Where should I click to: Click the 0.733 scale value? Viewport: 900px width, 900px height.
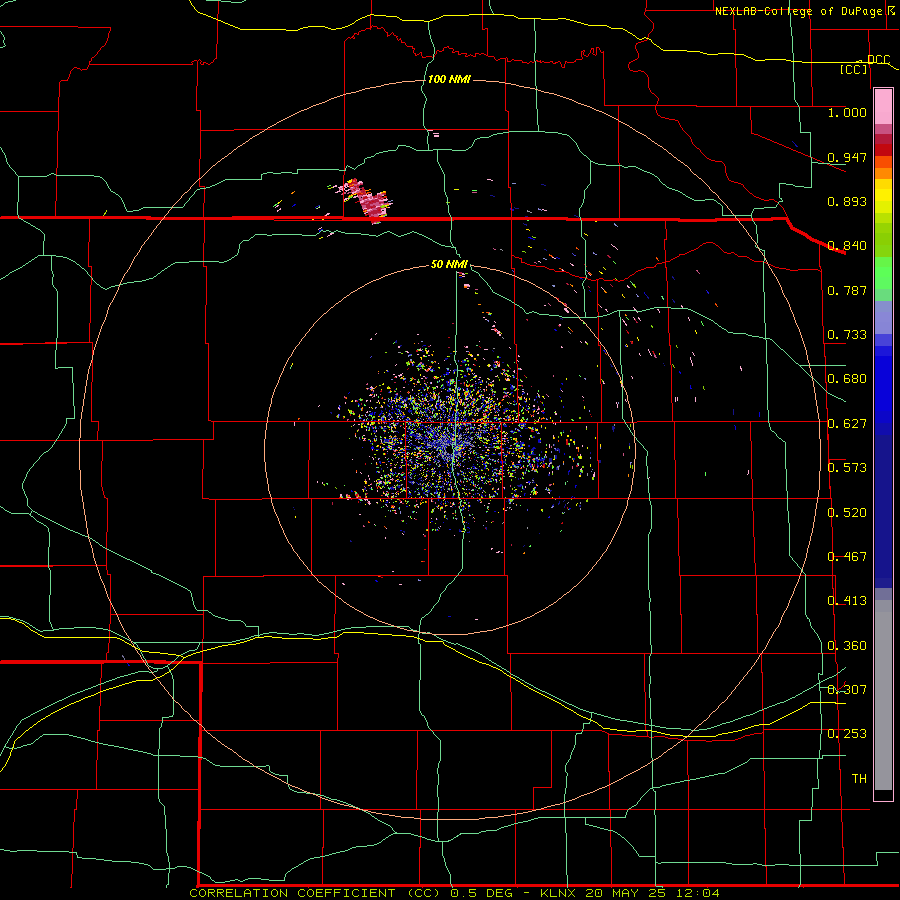point(847,335)
